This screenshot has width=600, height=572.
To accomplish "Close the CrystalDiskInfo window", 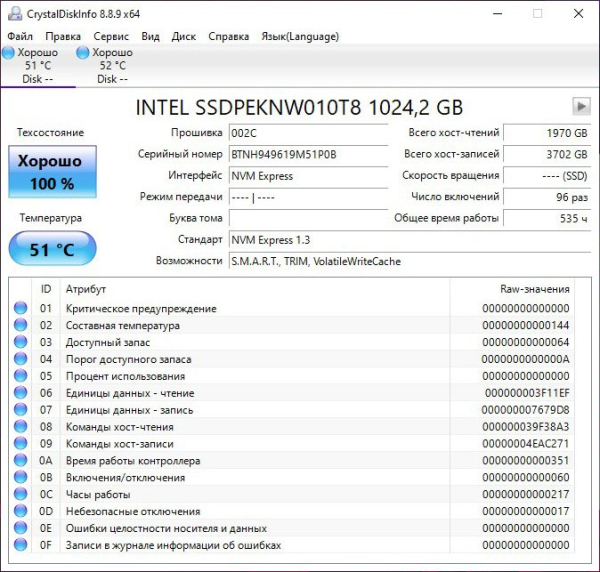I will point(579,14).
